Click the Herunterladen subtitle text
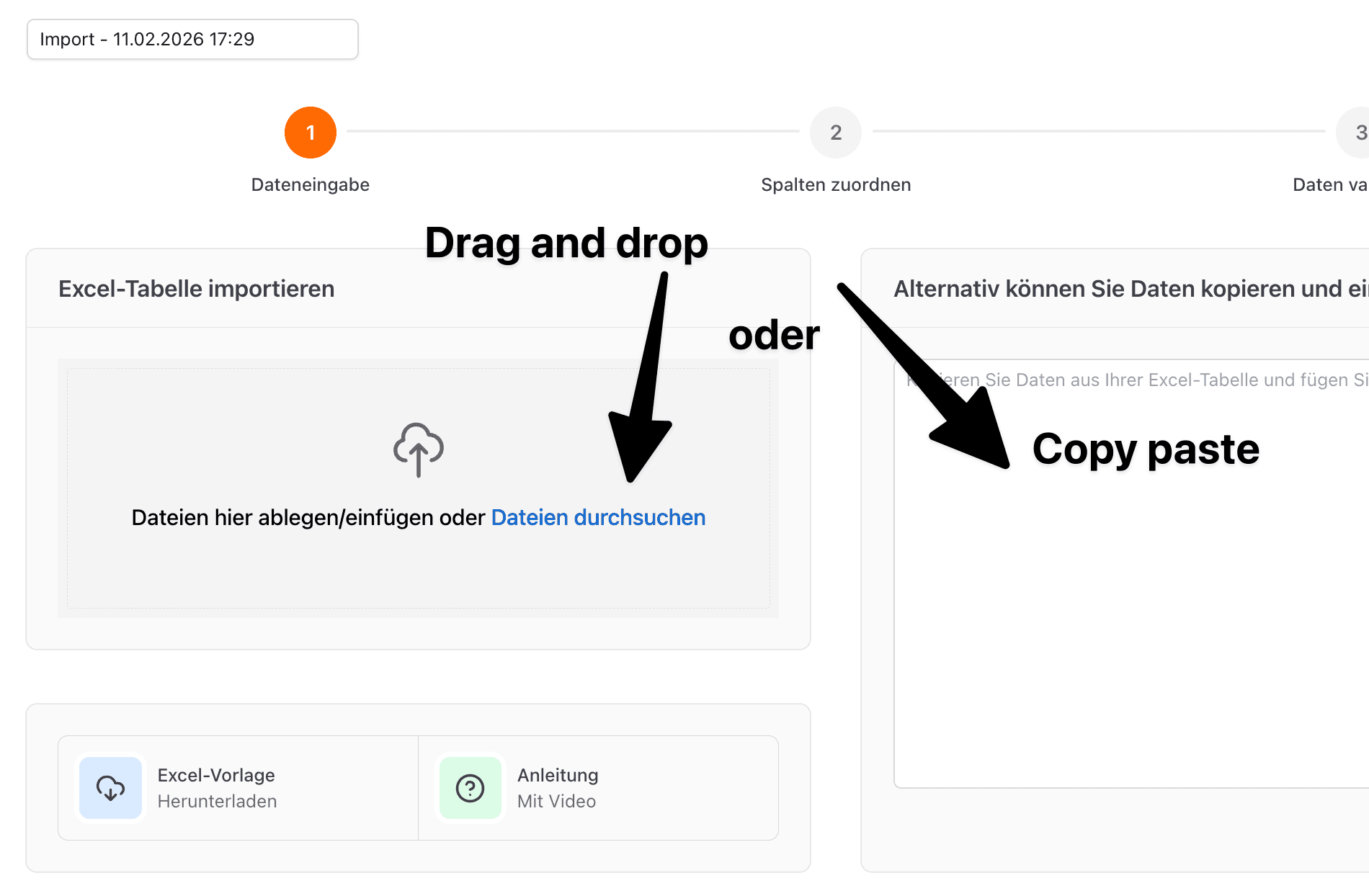1369x896 pixels. 217,801
